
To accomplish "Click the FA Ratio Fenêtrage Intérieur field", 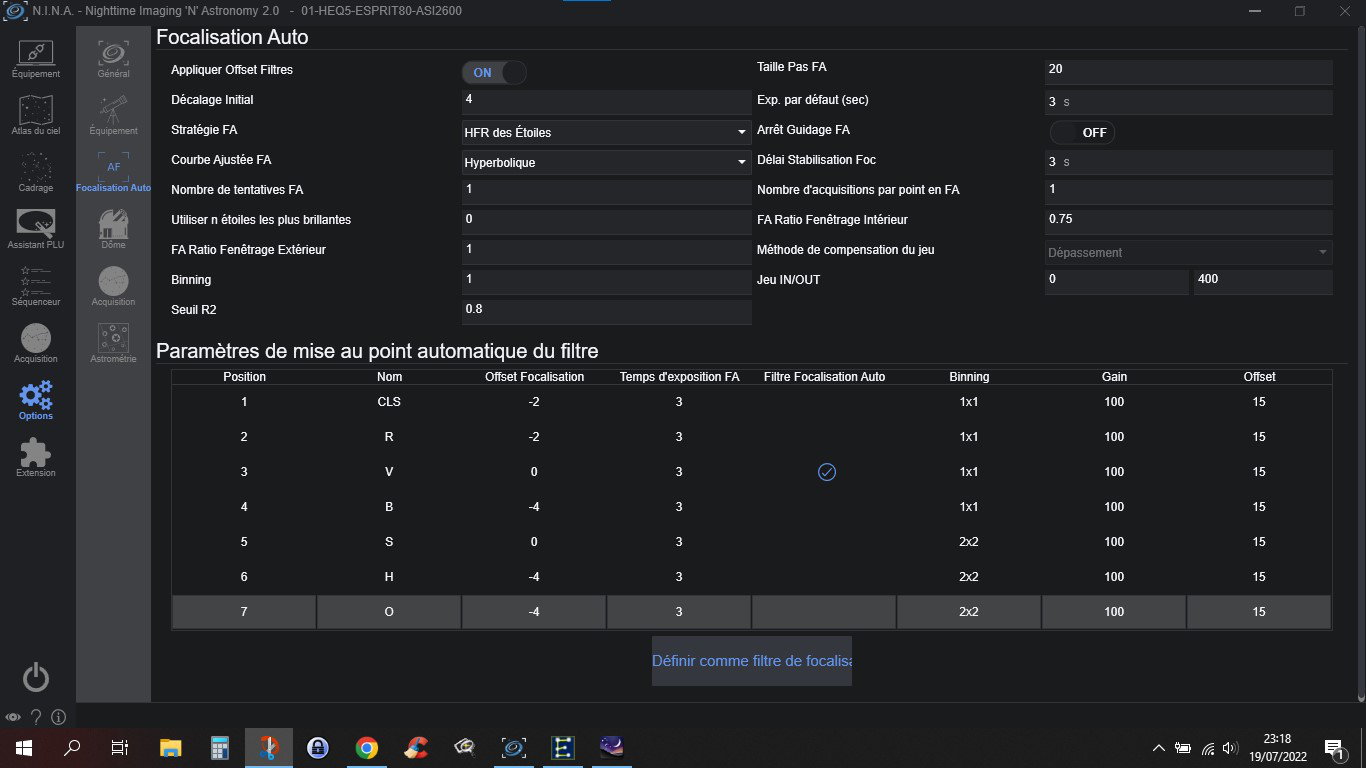I will click(1189, 222).
